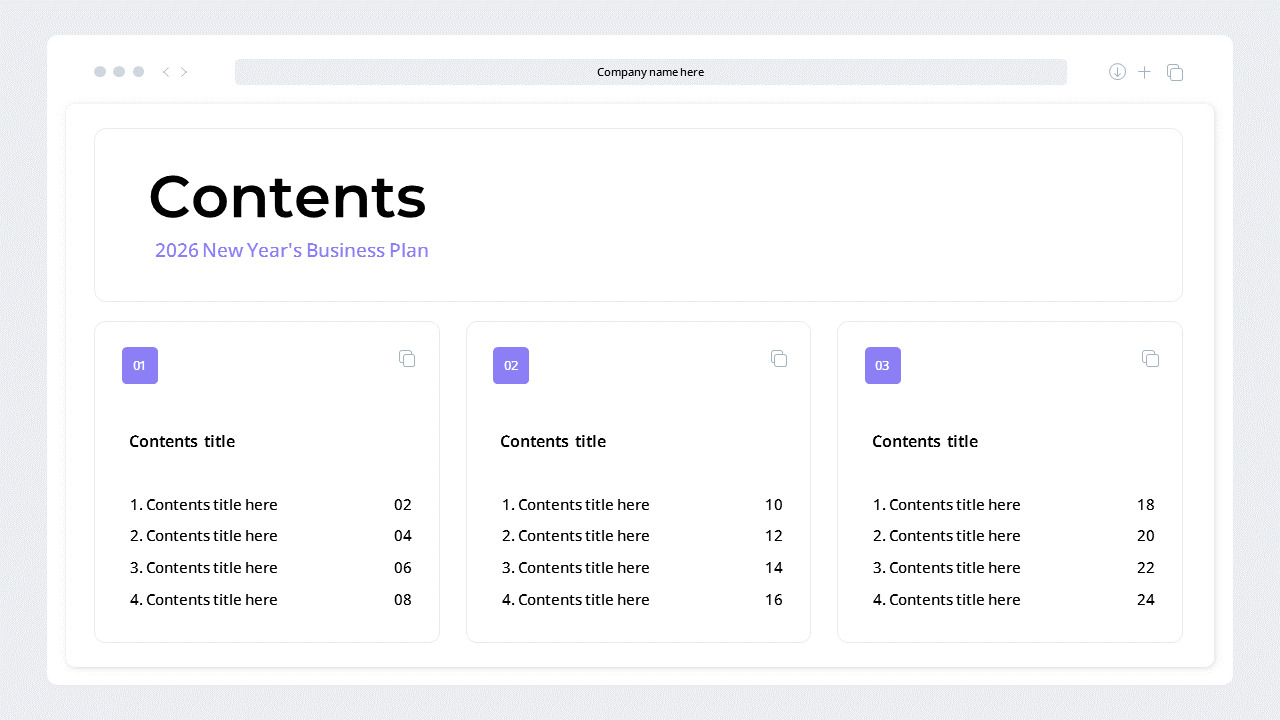Click page number 08 in the first card

coord(403,600)
